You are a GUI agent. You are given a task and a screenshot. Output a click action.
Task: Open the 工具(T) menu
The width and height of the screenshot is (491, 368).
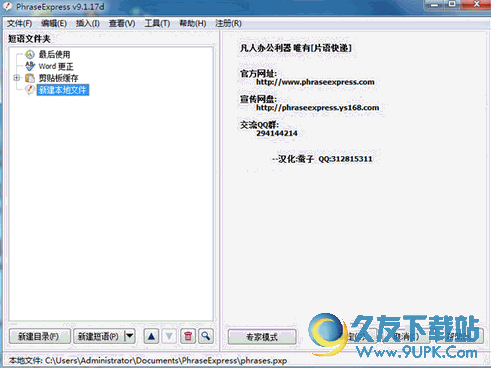157,24
